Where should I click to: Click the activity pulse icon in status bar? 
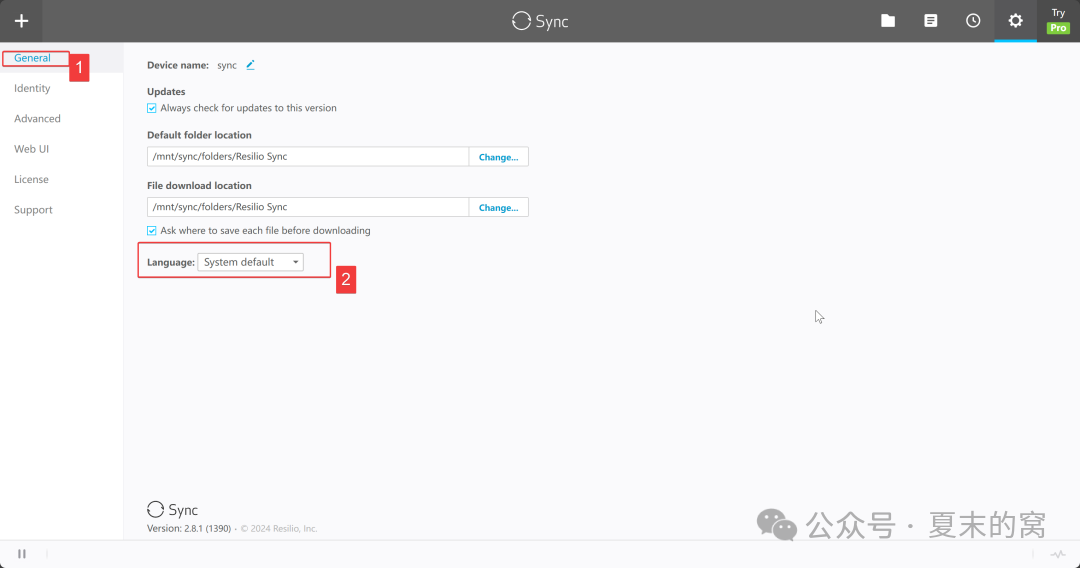pos(1058,554)
